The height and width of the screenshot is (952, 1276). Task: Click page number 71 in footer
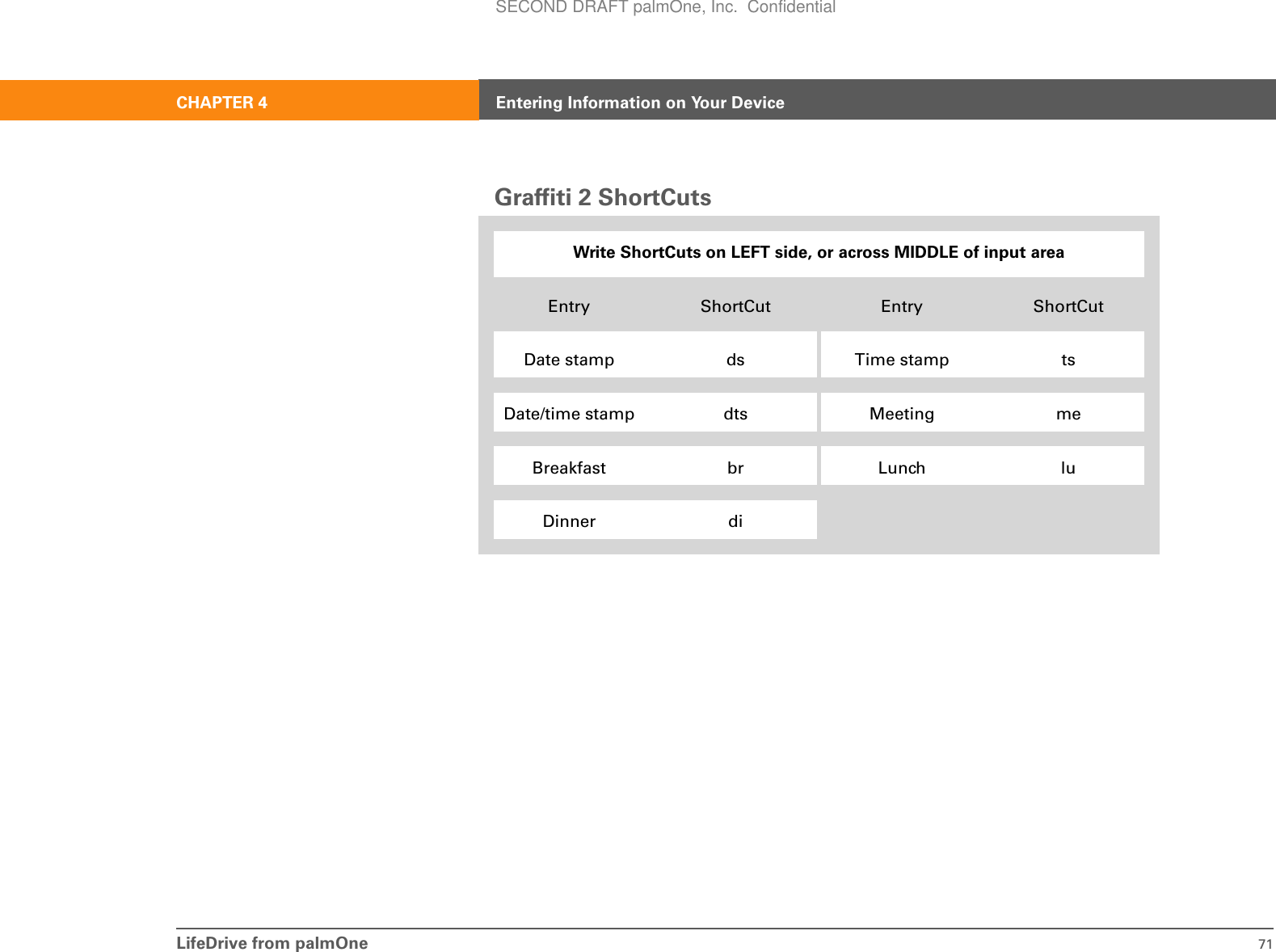click(x=1265, y=945)
